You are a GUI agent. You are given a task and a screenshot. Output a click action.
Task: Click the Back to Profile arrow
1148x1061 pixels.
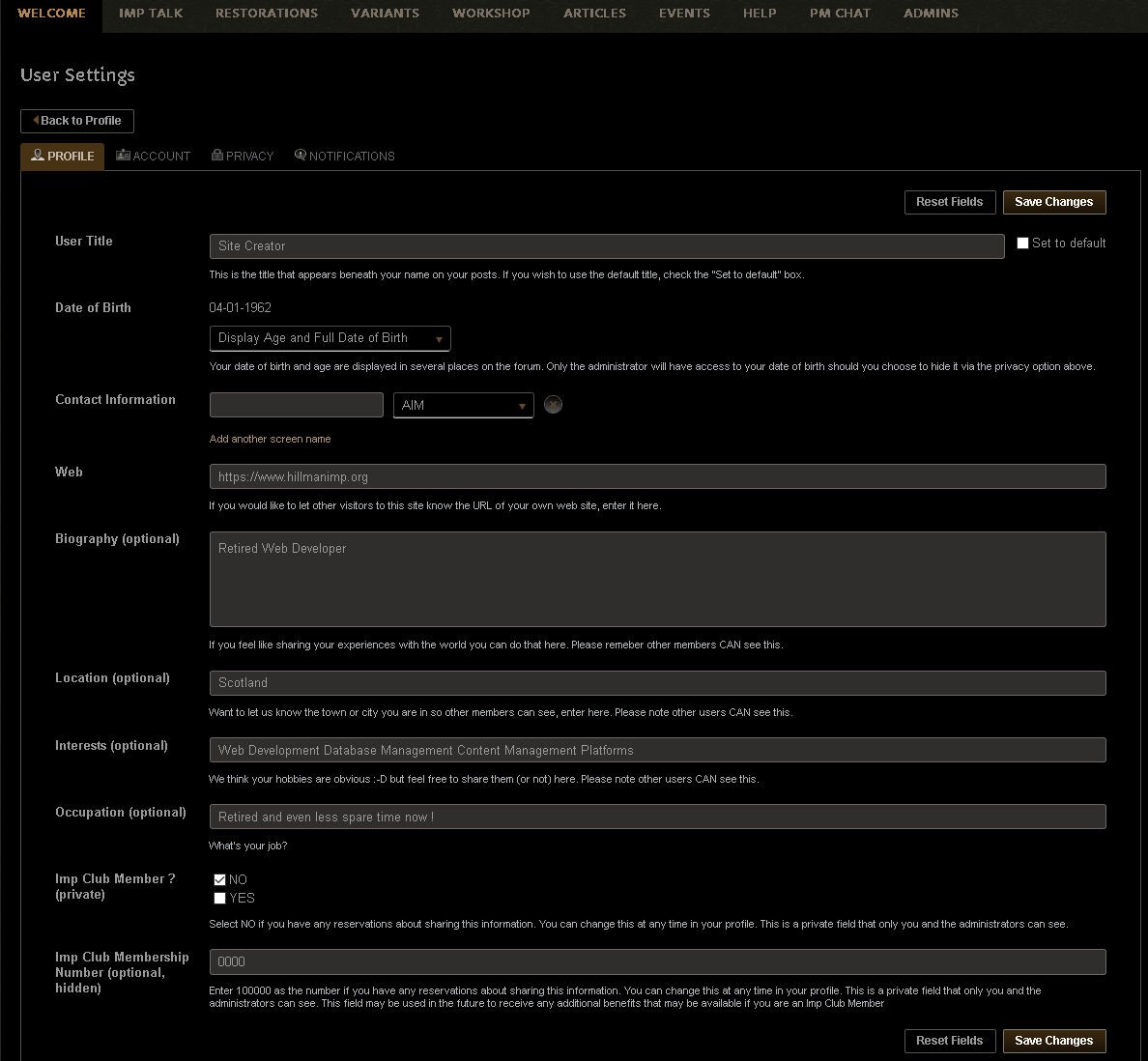(36, 121)
